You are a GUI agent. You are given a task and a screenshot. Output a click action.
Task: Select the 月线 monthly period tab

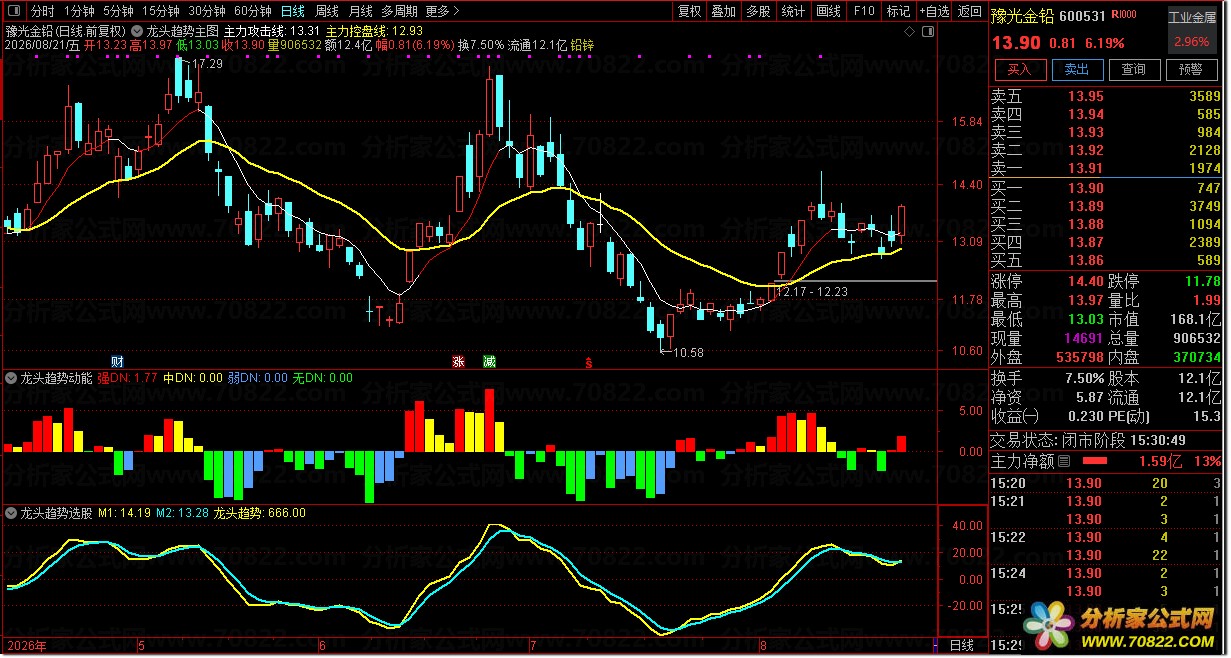[361, 12]
